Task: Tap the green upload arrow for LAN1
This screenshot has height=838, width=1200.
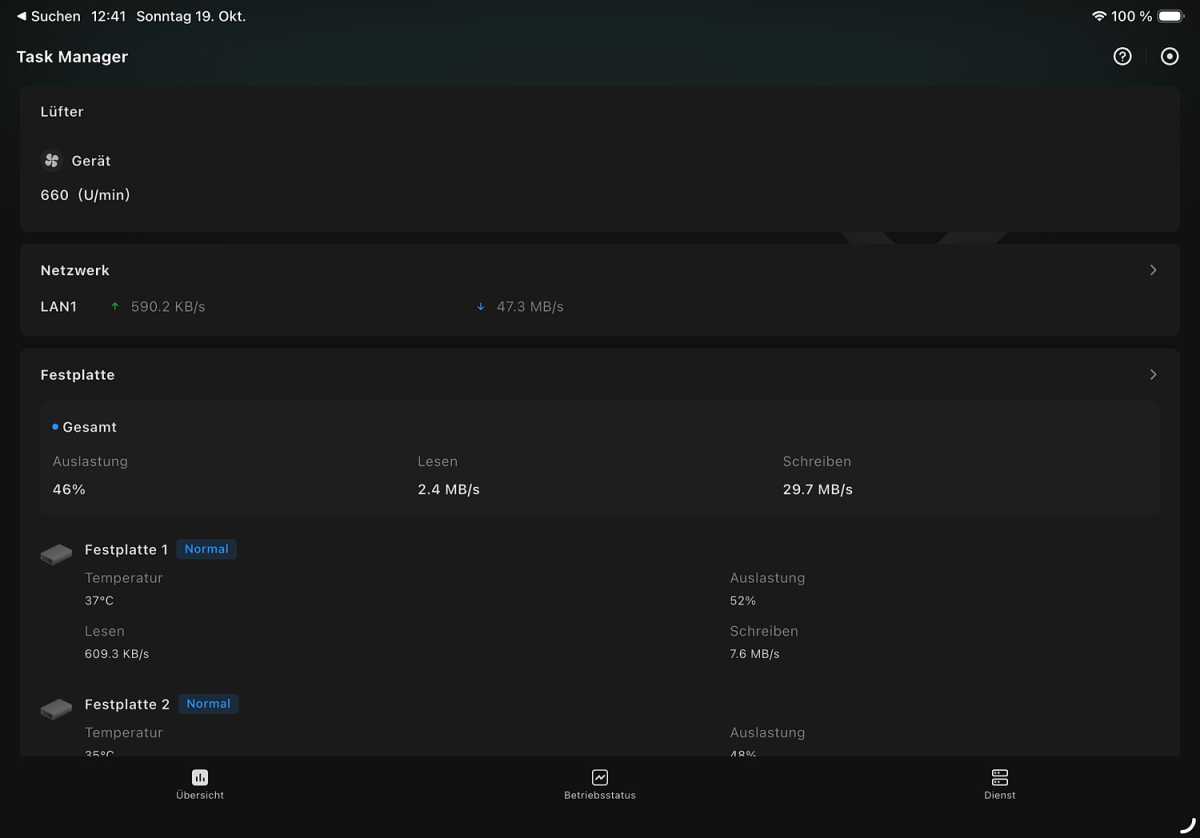Action: click(x=115, y=307)
